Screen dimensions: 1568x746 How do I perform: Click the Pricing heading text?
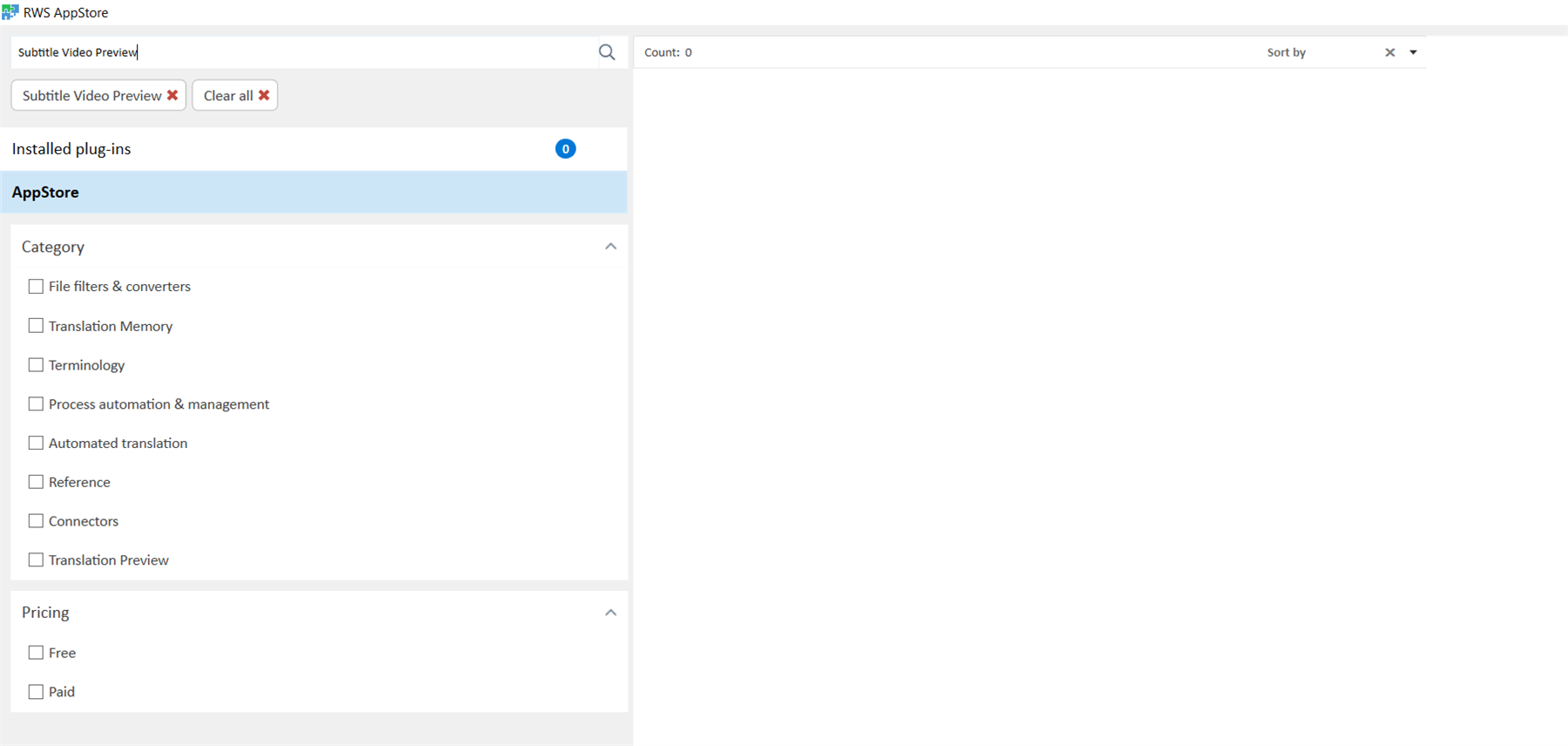coord(45,613)
